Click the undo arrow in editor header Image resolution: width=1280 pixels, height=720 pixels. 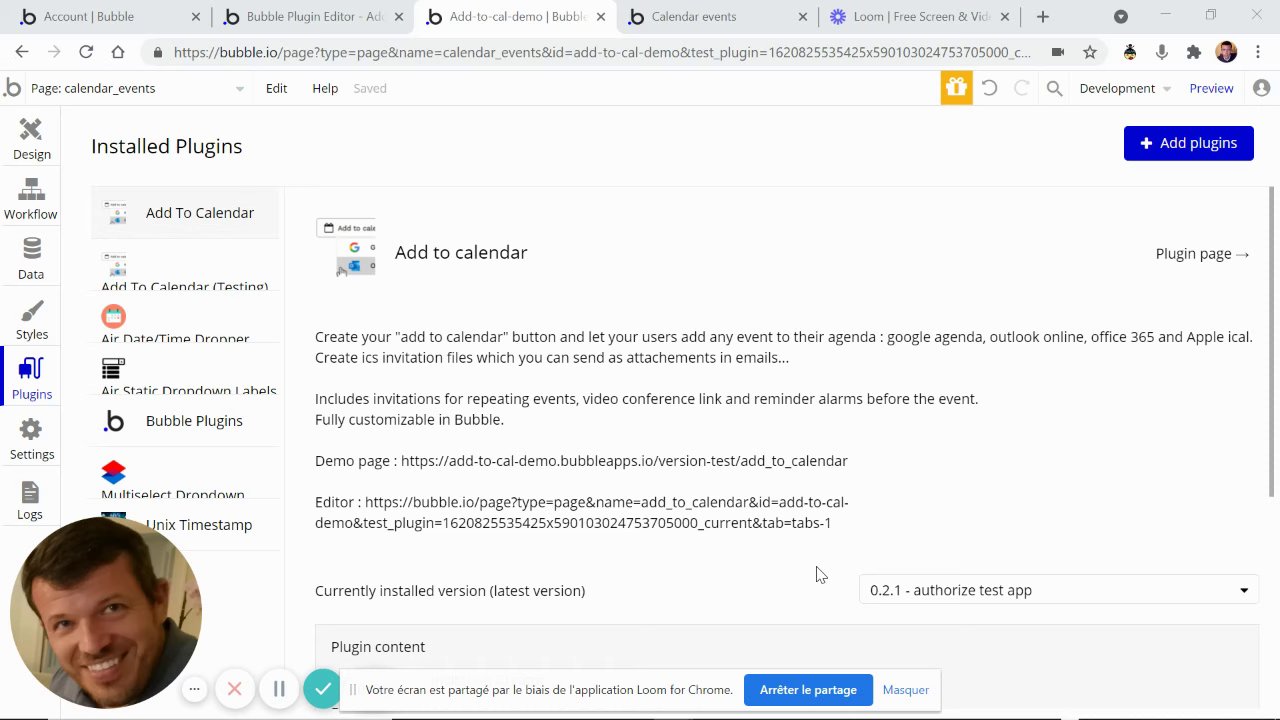pos(989,88)
